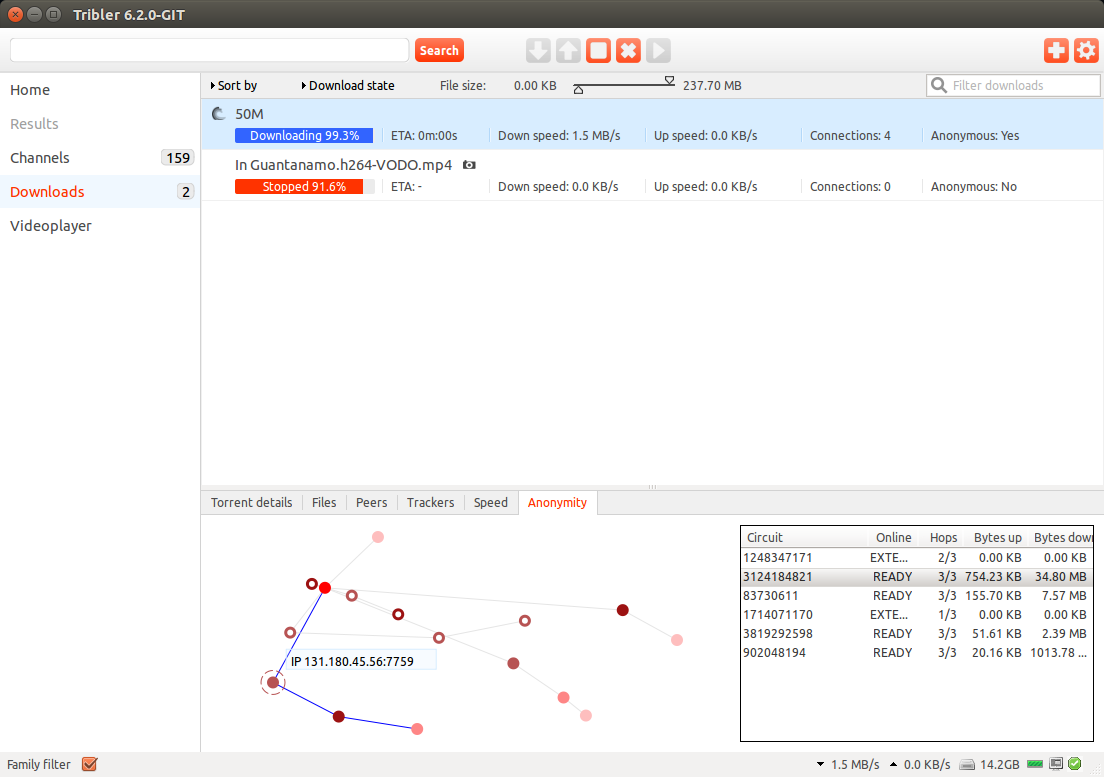
Task: Click Anonymous: Yes on the 50M row
Action: point(974,136)
